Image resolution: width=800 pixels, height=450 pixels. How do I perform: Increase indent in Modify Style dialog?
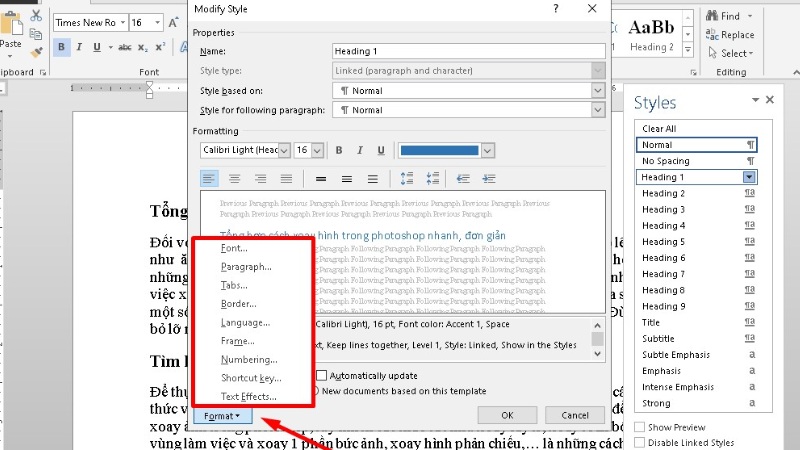tap(489, 179)
